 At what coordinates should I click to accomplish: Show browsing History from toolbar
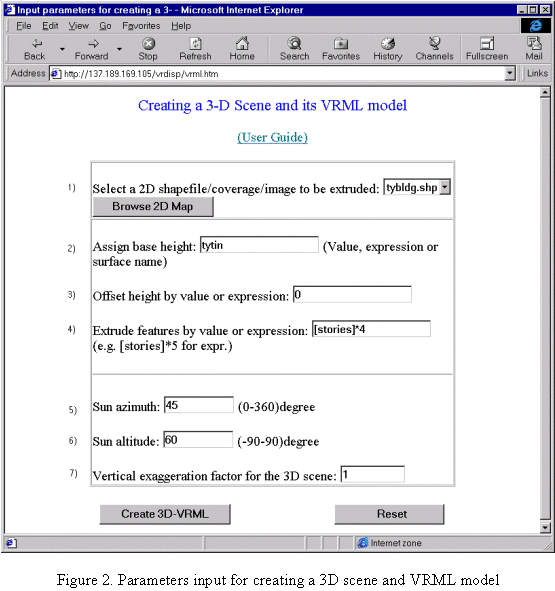[388, 44]
